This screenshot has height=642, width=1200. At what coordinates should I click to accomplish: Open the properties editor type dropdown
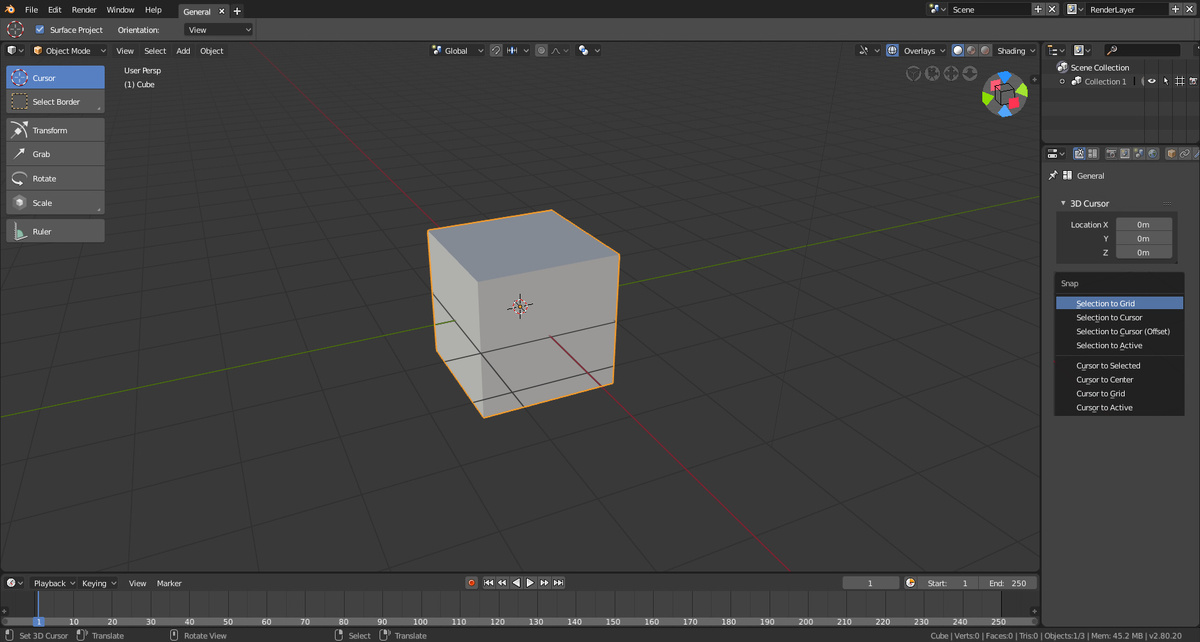[x=1056, y=153]
